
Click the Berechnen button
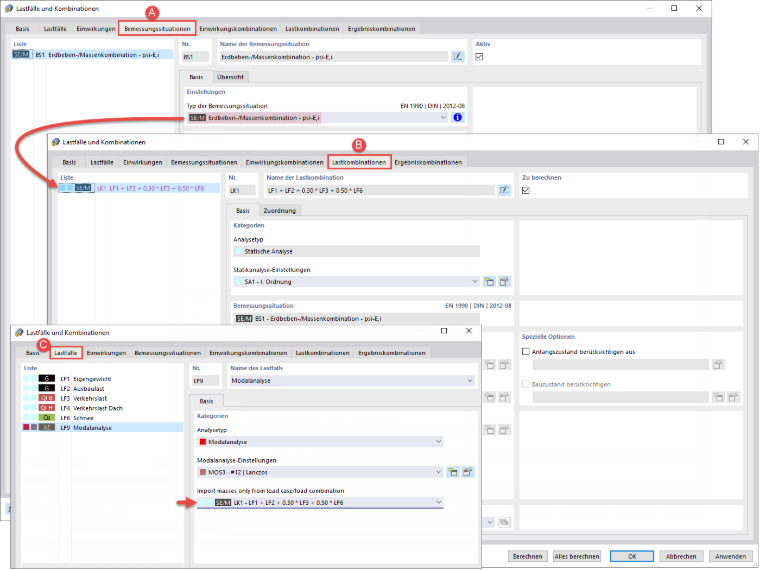(527, 556)
